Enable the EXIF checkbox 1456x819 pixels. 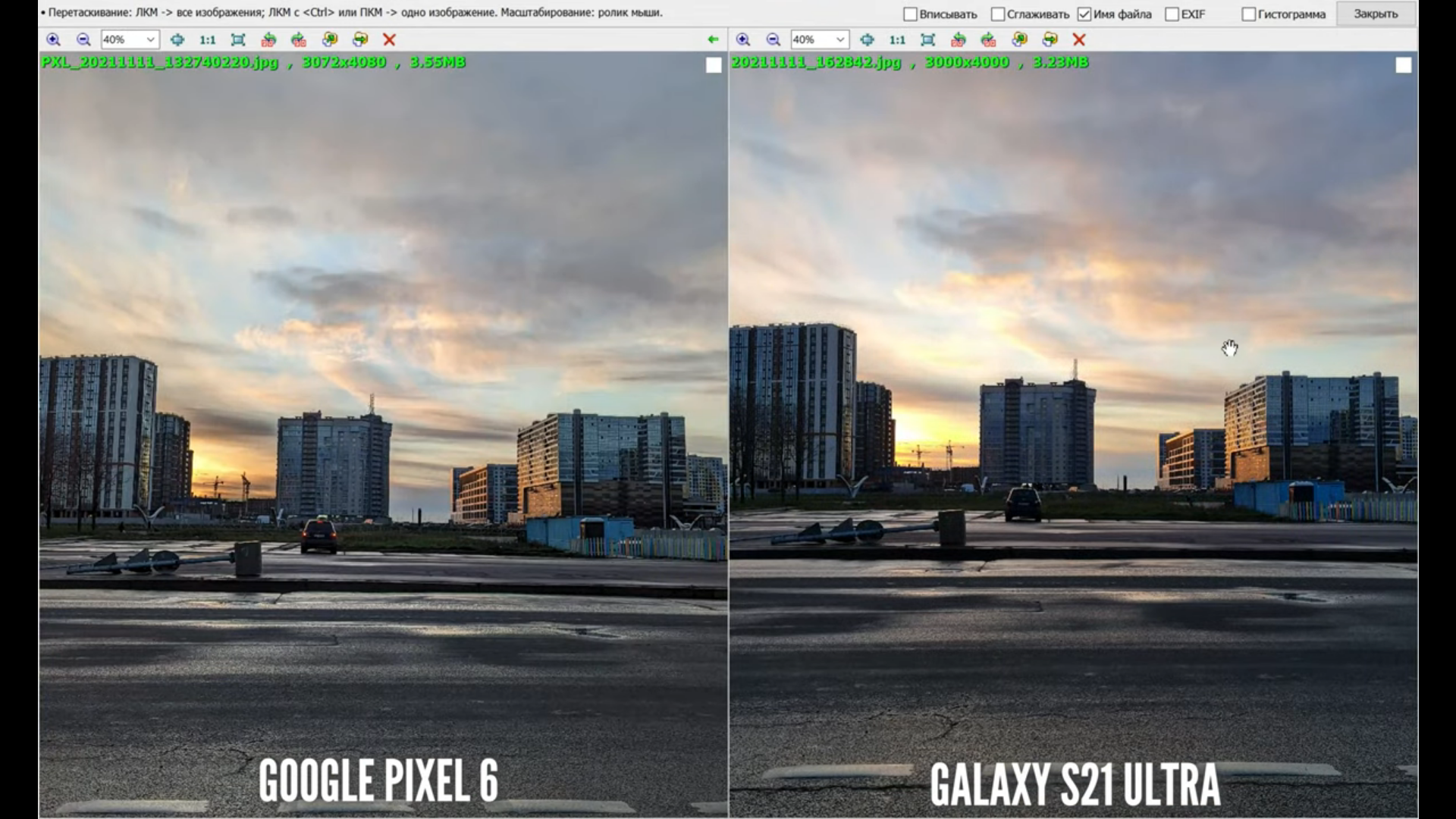pyautogui.click(x=1172, y=14)
